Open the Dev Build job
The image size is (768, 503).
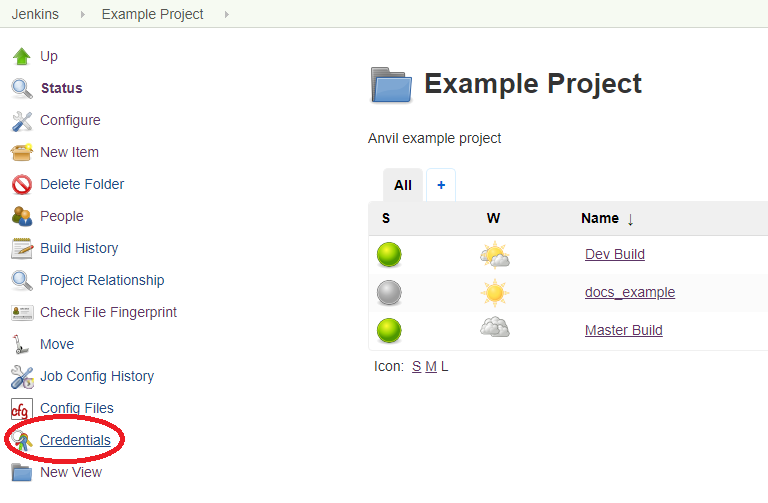click(615, 254)
